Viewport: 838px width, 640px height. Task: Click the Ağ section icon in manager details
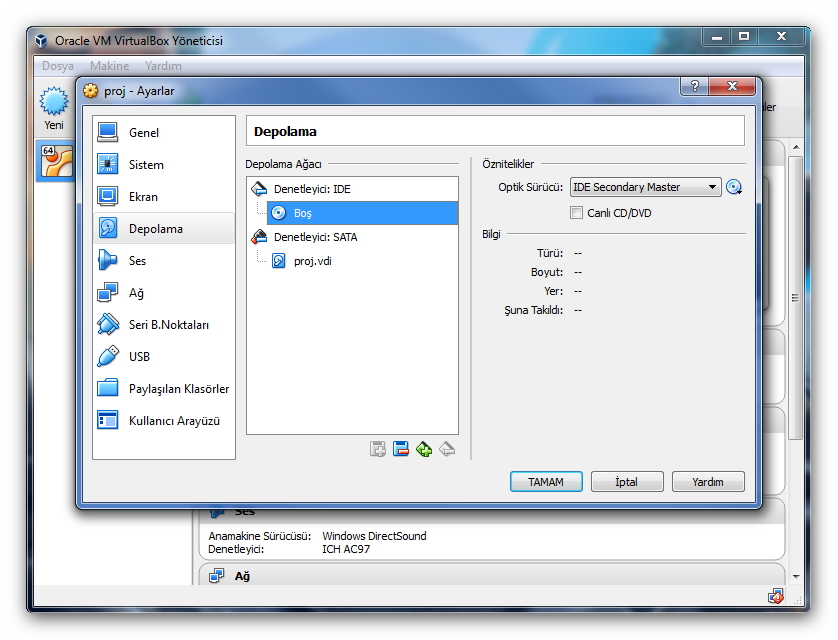(x=216, y=576)
